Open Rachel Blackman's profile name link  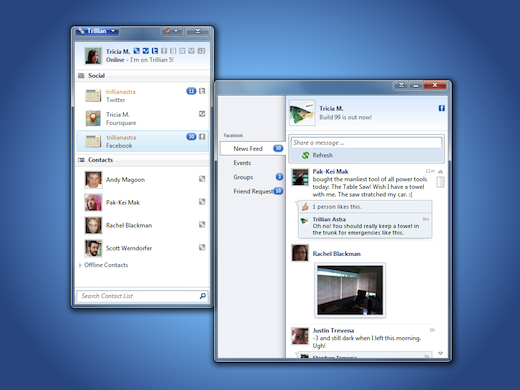pos(336,254)
